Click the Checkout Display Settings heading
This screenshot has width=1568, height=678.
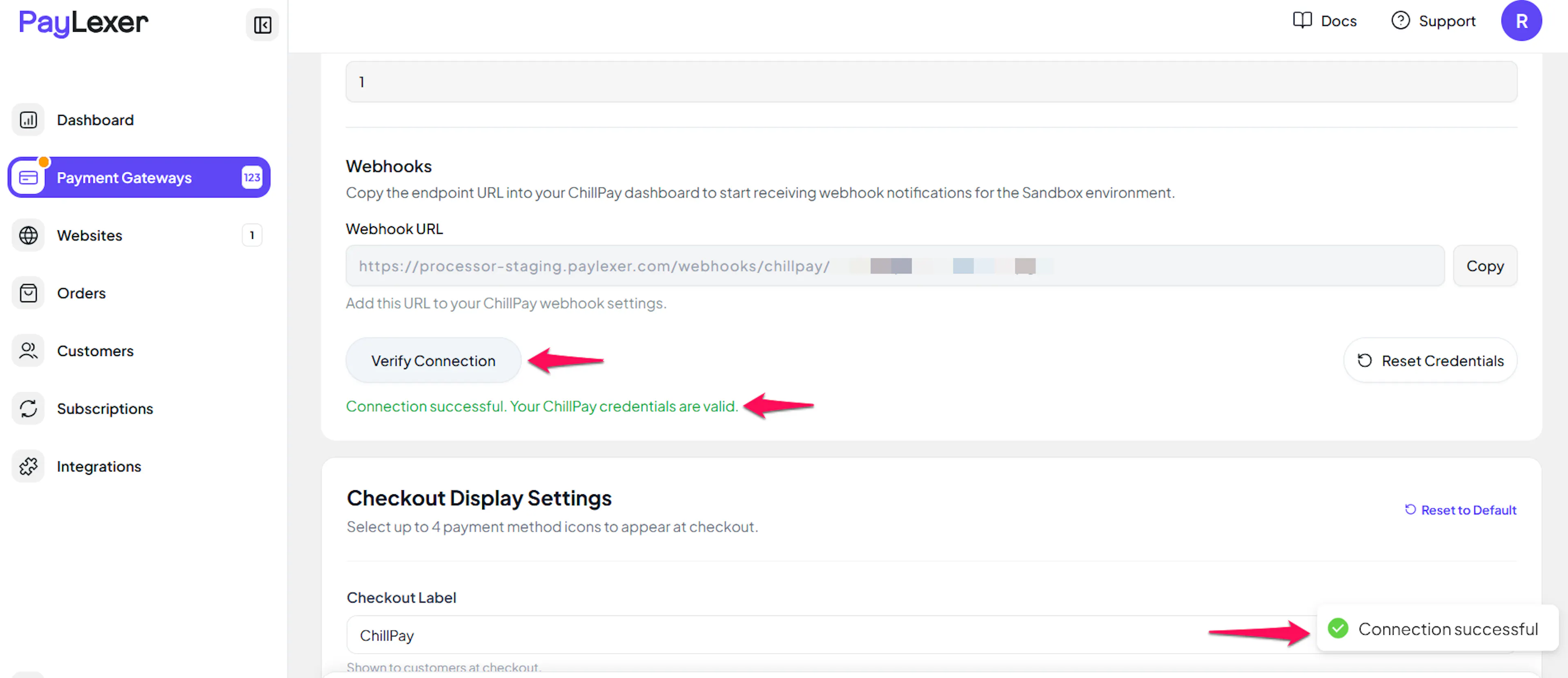point(479,498)
